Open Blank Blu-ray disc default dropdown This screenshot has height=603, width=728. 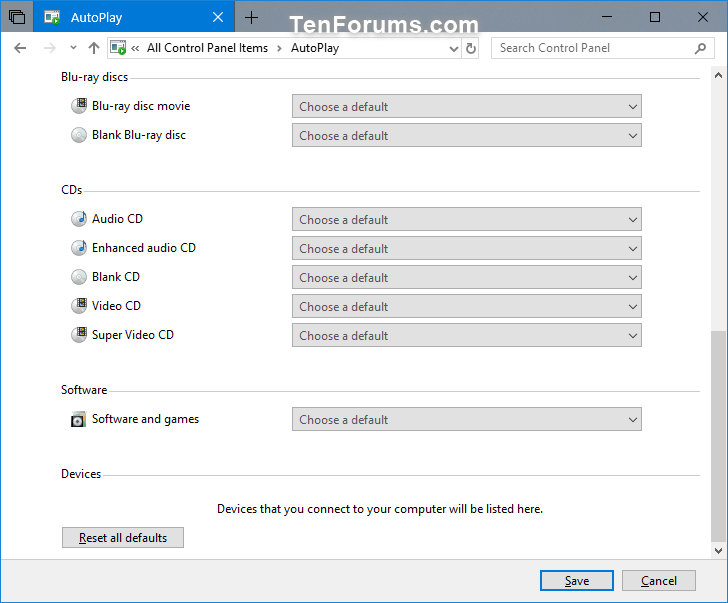(467, 136)
